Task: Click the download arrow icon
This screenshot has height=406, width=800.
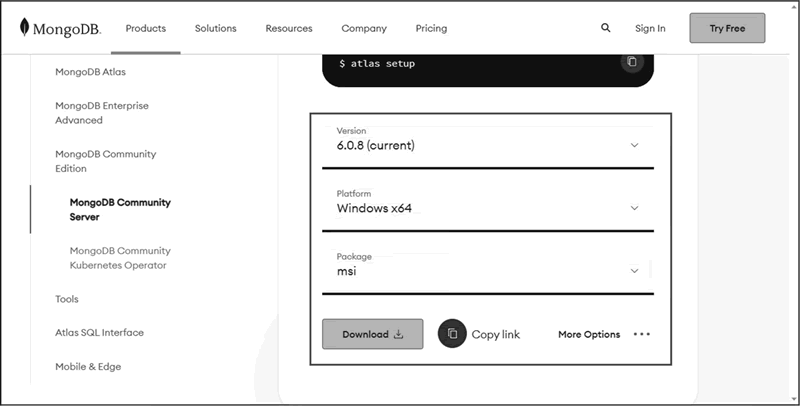Action: point(398,335)
